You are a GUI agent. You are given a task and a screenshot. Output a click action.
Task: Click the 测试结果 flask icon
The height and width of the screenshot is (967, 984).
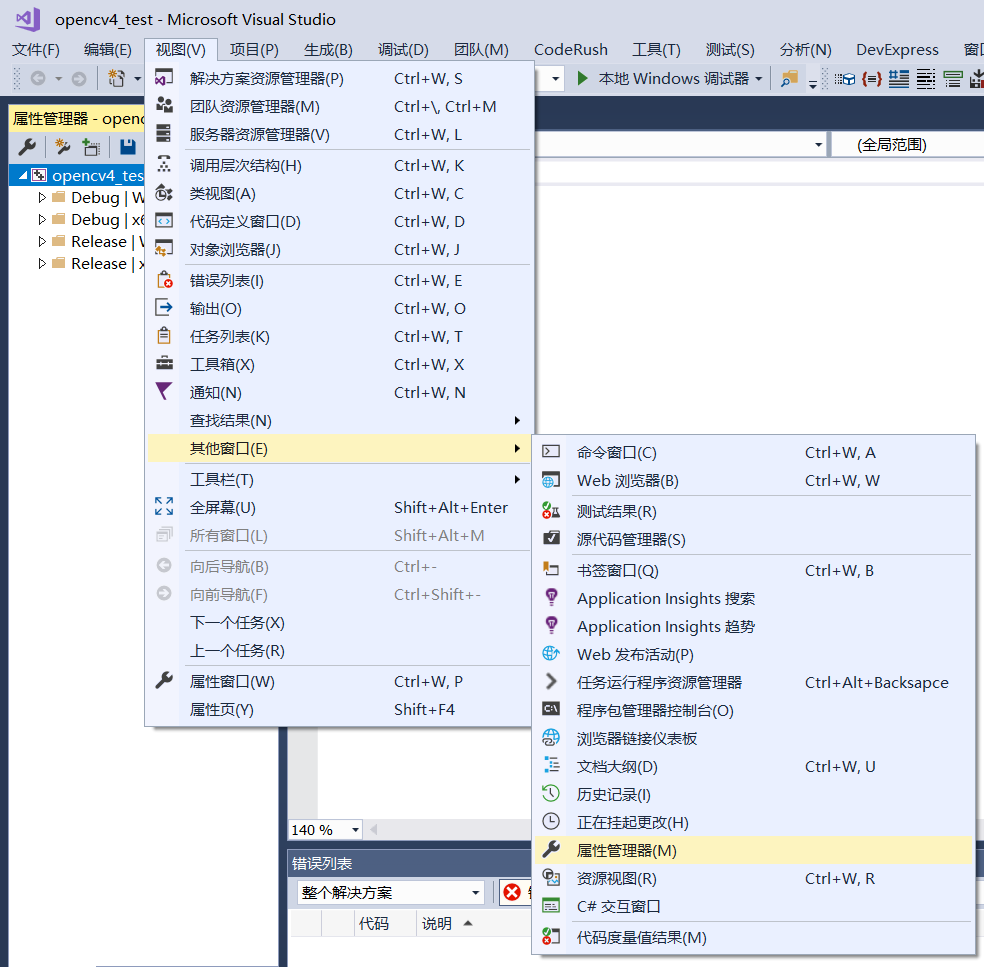[551, 511]
